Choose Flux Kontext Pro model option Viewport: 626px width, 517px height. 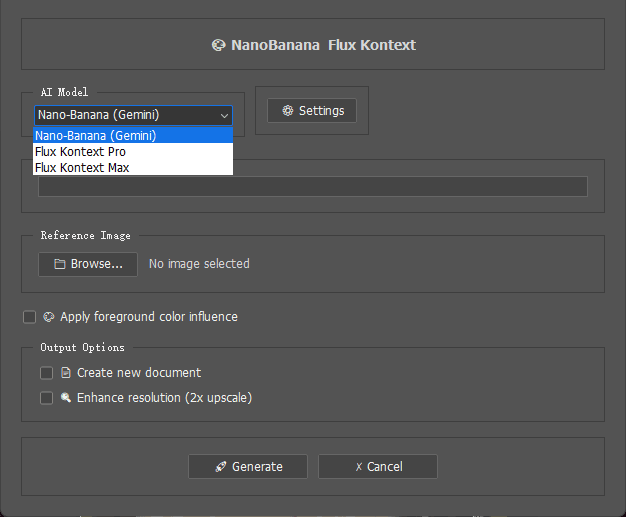[133, 151]
